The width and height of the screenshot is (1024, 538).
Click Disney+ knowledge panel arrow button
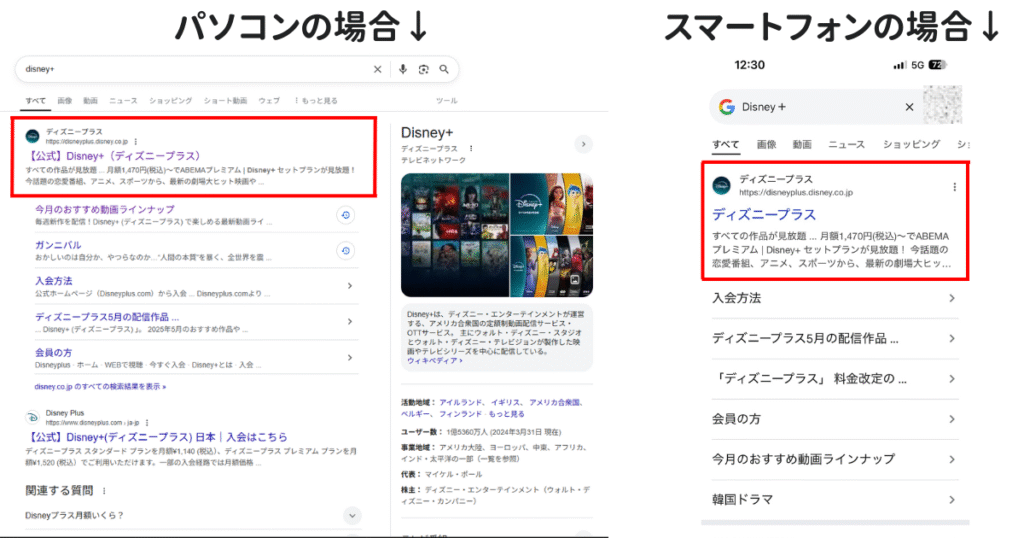coord(583,144)
